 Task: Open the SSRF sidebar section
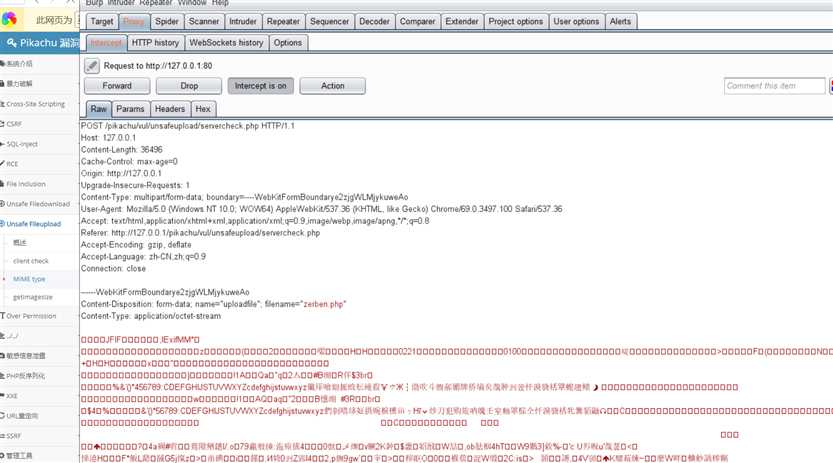14,436
